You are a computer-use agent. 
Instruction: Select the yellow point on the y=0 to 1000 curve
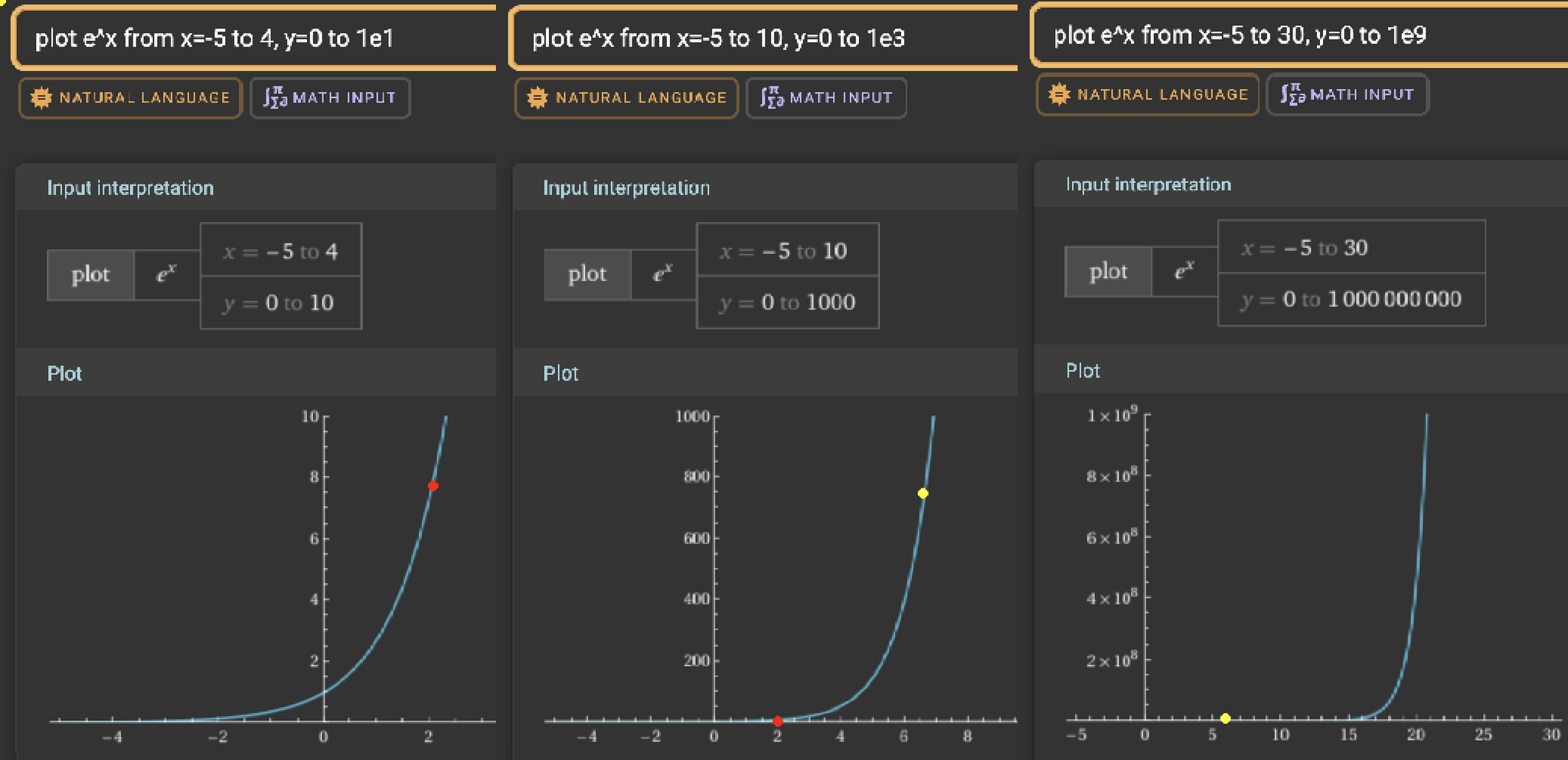click(x=923, y=494)
